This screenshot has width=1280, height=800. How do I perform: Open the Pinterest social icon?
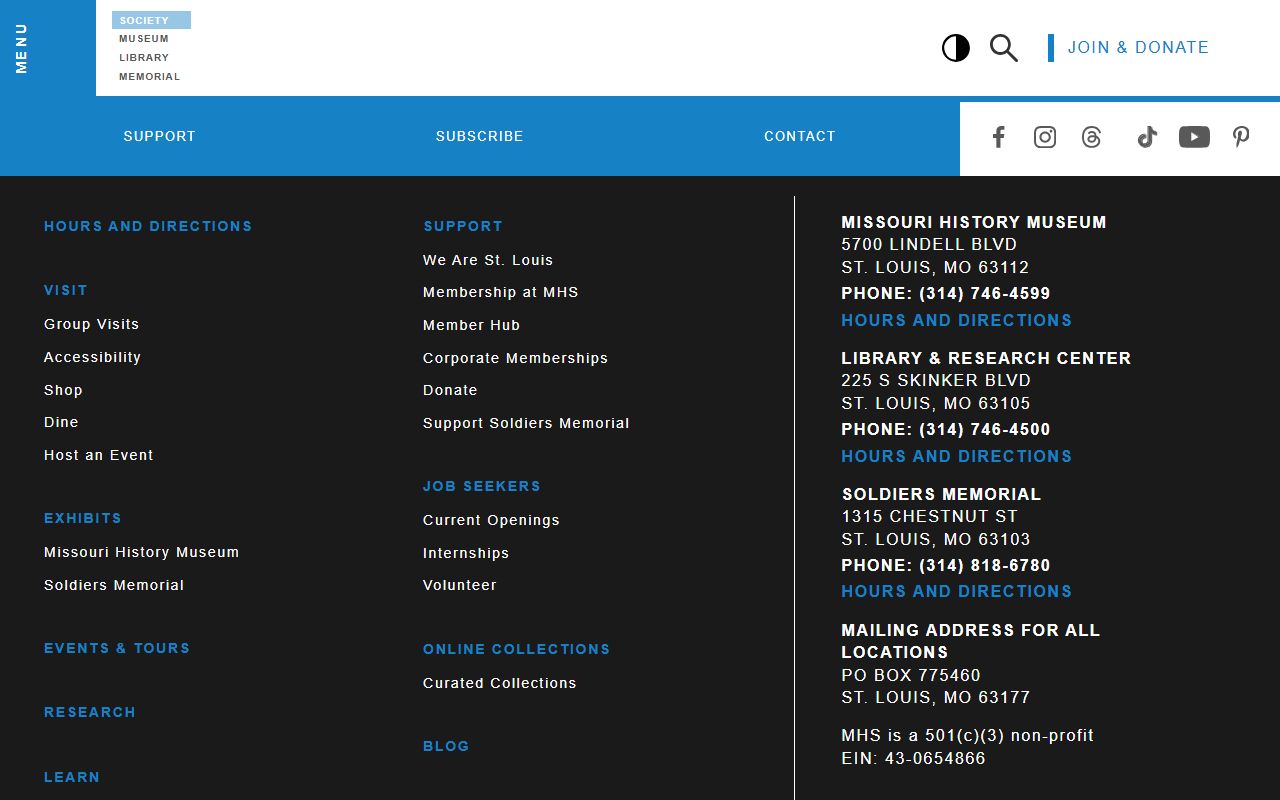pos(1241,137)
